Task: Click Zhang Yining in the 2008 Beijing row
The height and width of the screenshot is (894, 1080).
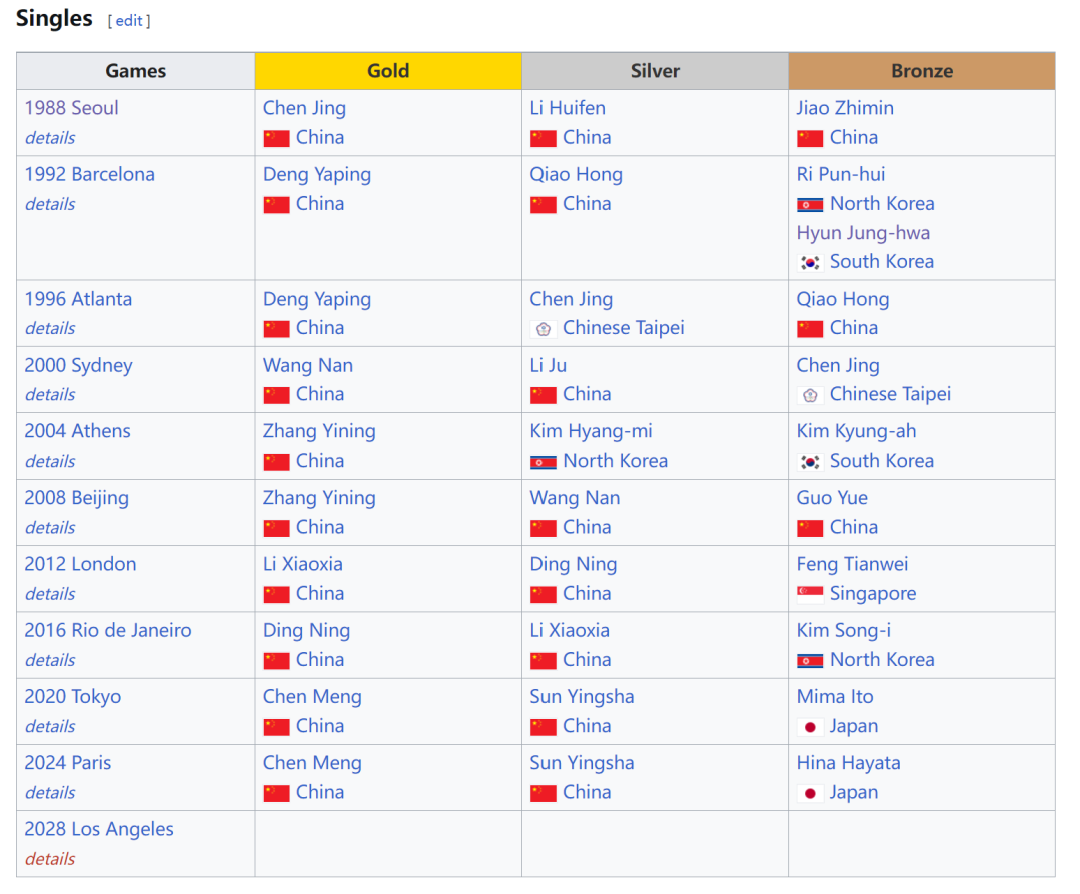Action: tap(319, 498)
